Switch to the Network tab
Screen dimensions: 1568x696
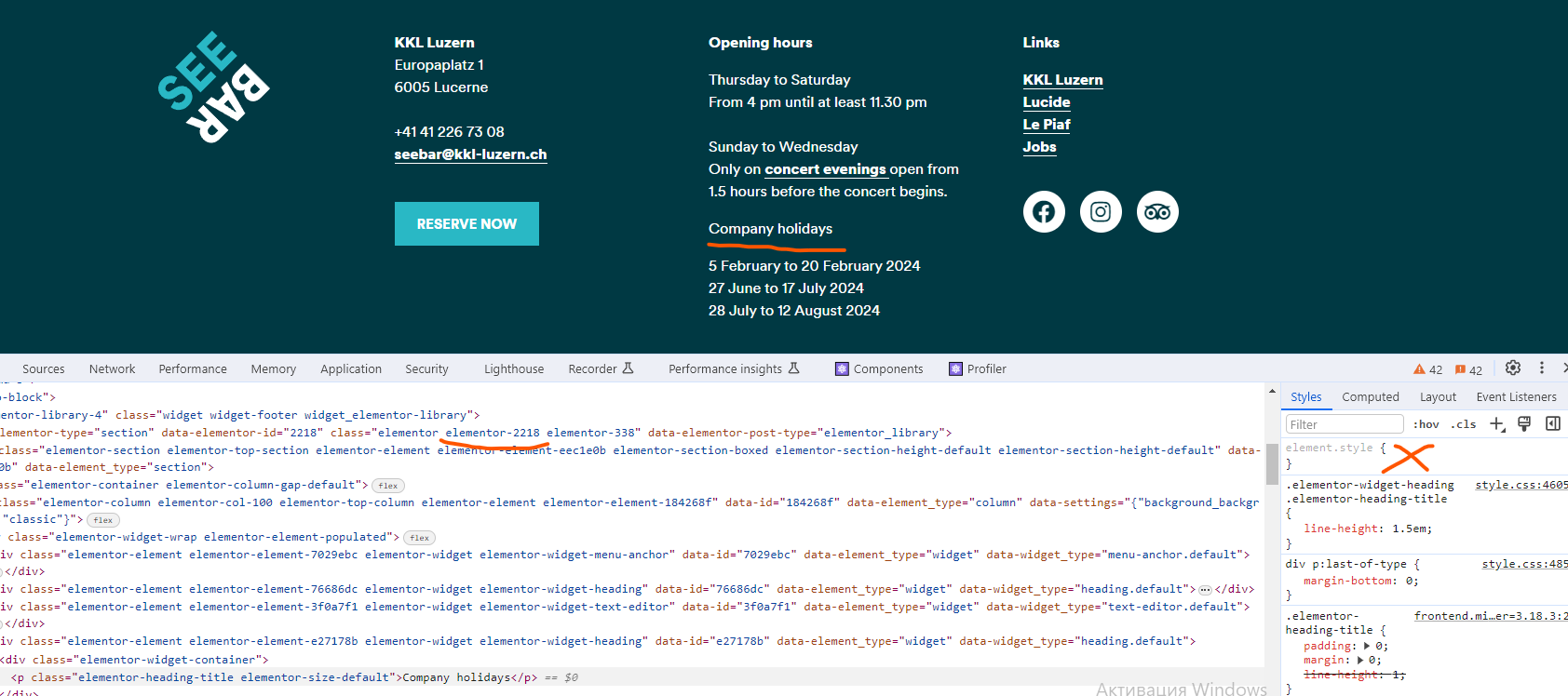point(113,368)
